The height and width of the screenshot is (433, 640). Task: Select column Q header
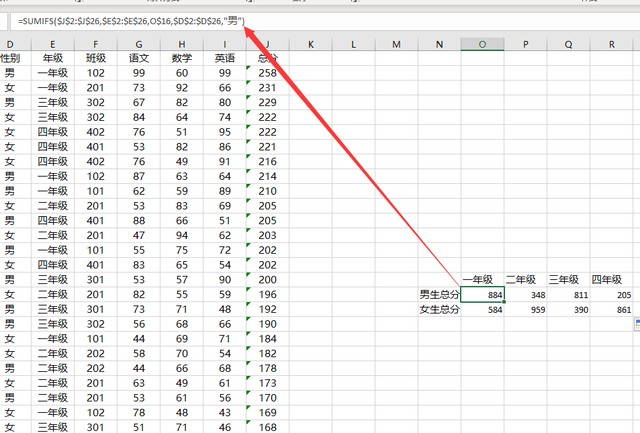tap(568, 44)
